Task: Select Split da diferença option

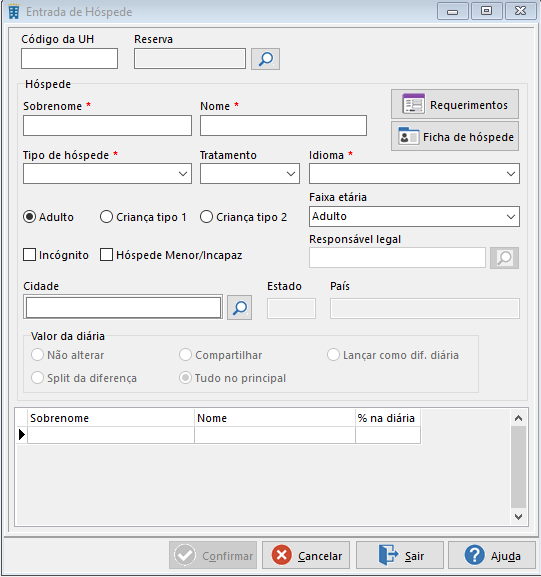Action: (38, 378)
